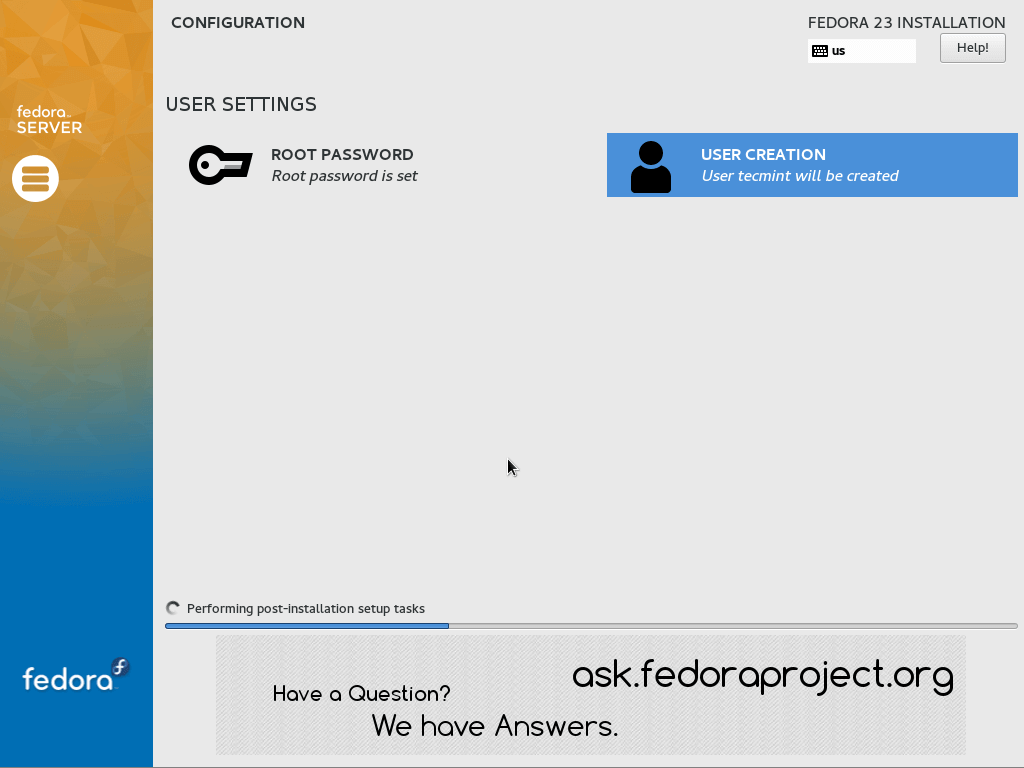Click 'Performing post-installation setup tasks' text
This screenshot has height=768, width=1024.
(x=306, y=609)
